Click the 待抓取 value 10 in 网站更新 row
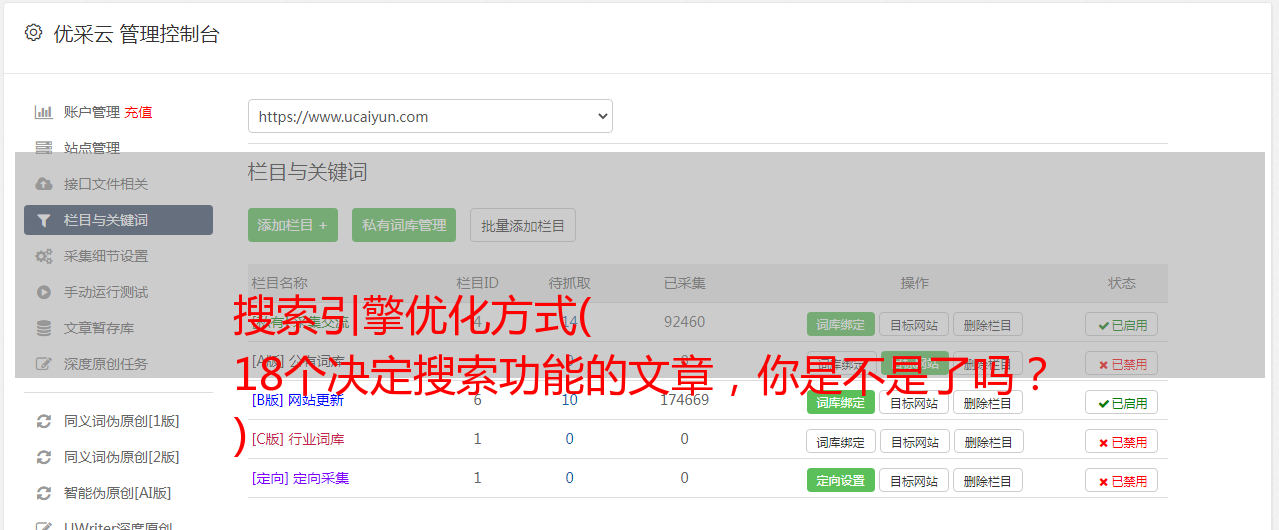 click(569, 400)
